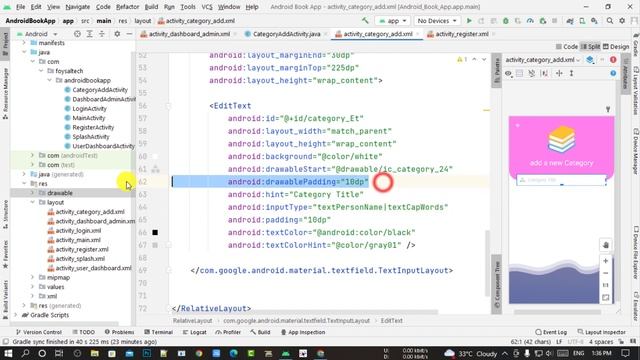640x360 pixels.
Task: Open the VCS menu
Action: pos(207,7)
